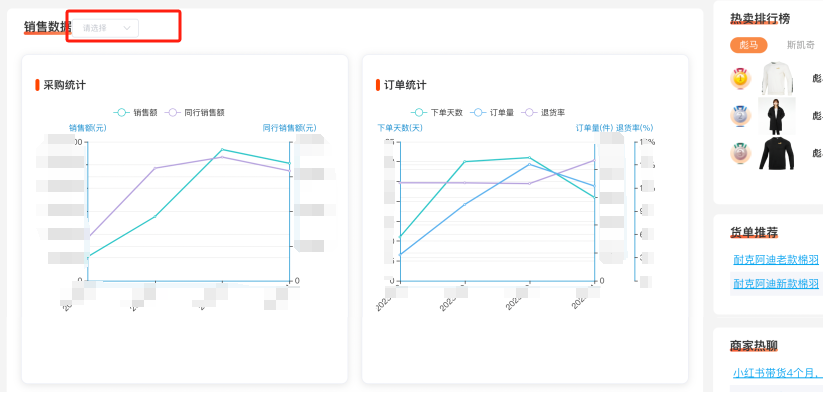Toggle 下单天数 legend in 订单统计 chart

pyautogui.click(x=437, y=112)
